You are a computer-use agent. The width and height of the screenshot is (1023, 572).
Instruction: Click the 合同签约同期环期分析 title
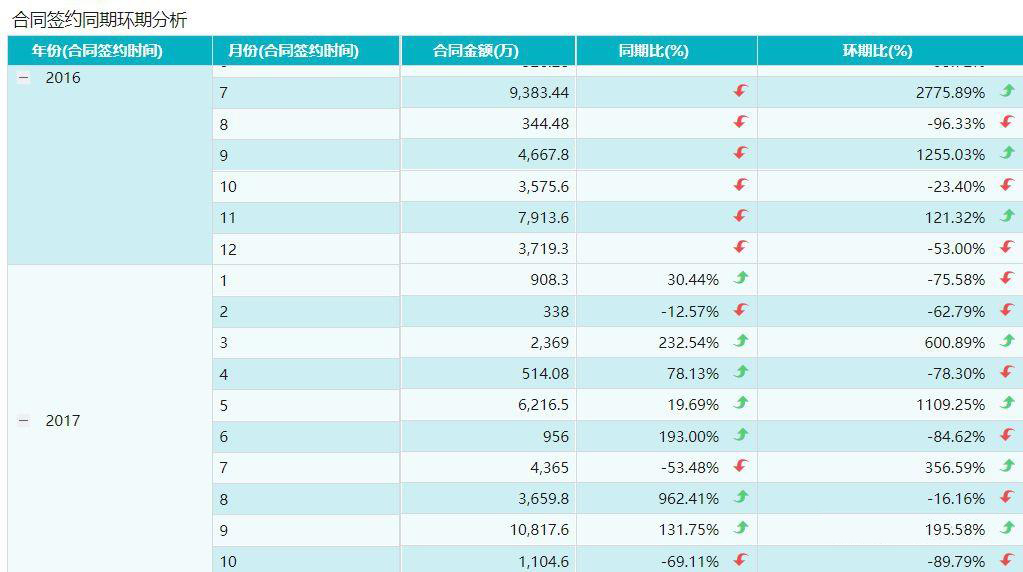click(100, 20)
